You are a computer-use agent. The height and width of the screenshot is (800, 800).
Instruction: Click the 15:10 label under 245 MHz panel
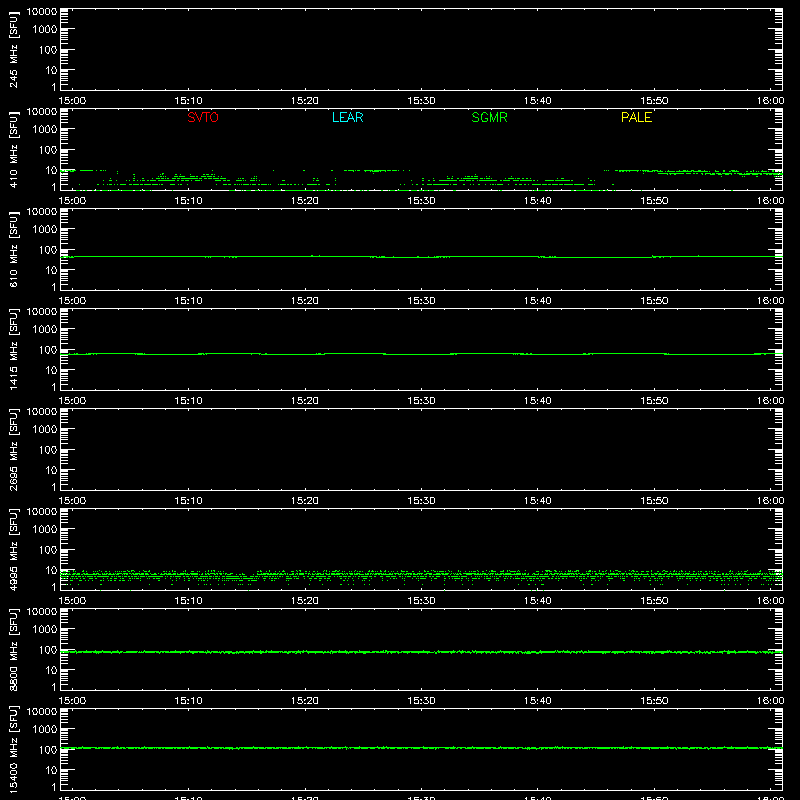(x=188, y=101)
